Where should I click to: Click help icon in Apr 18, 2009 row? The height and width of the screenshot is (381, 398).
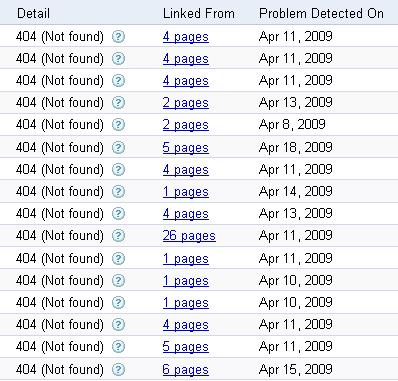click(118, 147)
